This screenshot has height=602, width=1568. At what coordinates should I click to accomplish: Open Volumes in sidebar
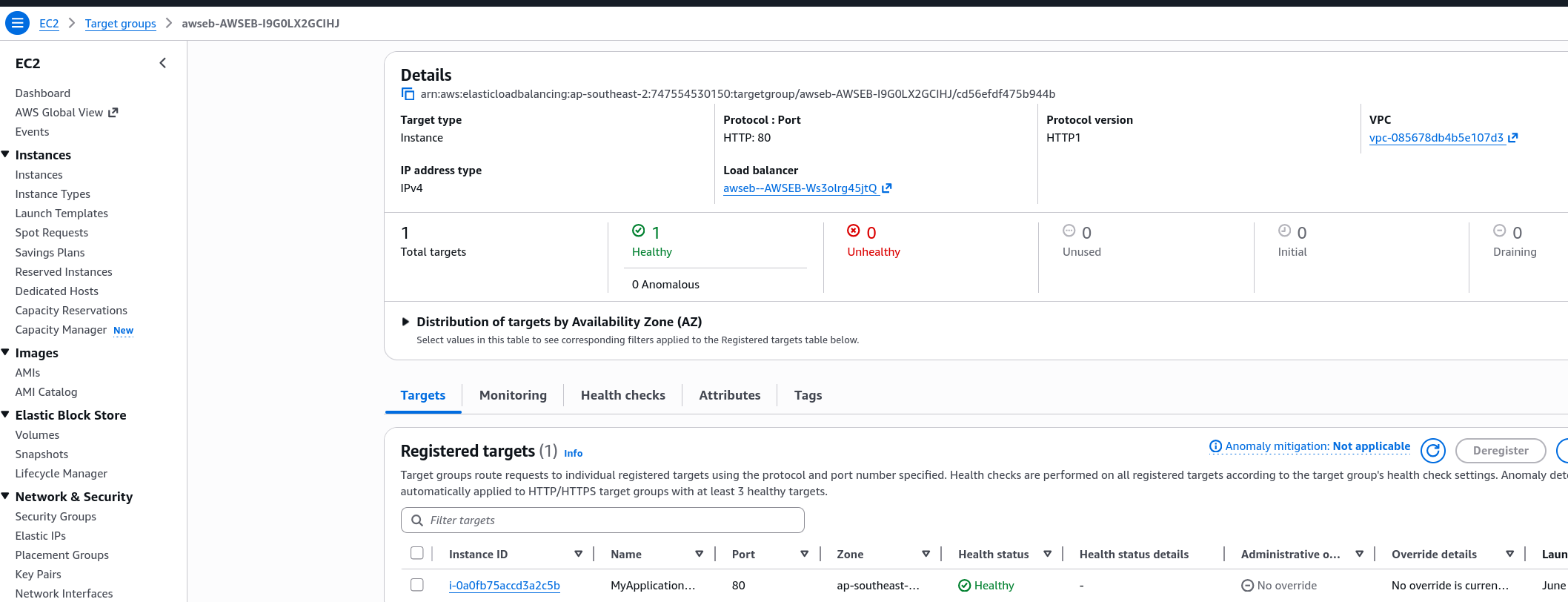37,434
